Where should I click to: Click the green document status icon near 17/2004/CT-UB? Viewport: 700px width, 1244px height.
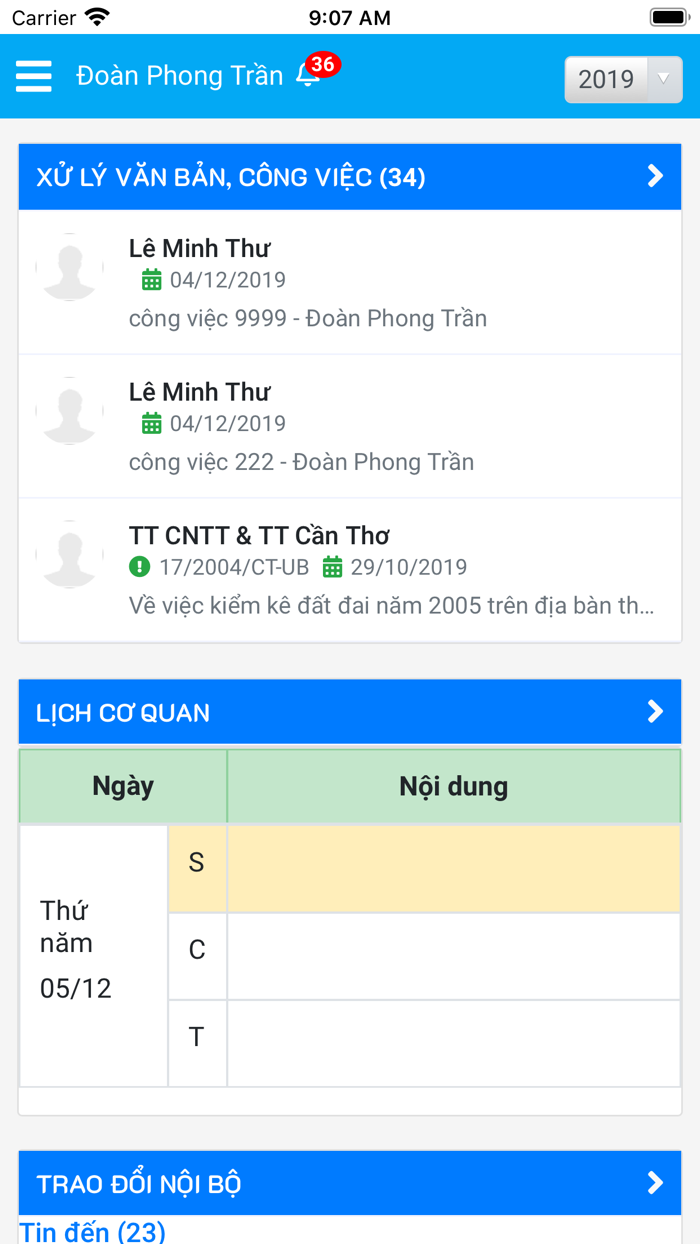coord(139,567)
